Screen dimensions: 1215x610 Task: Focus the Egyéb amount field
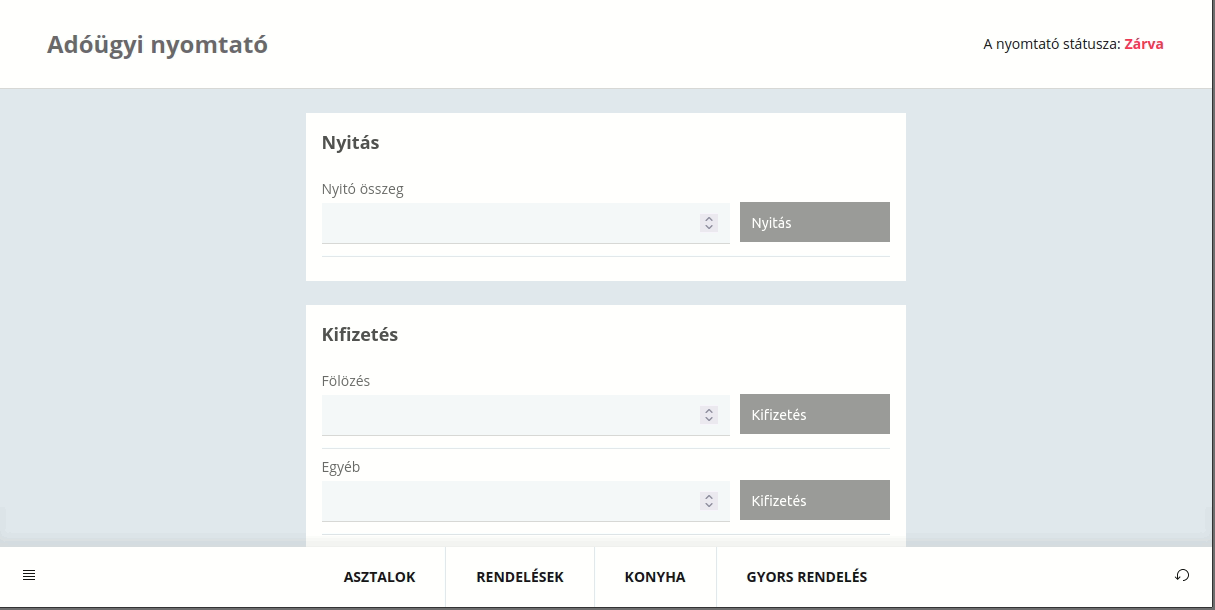pos(526,501)
